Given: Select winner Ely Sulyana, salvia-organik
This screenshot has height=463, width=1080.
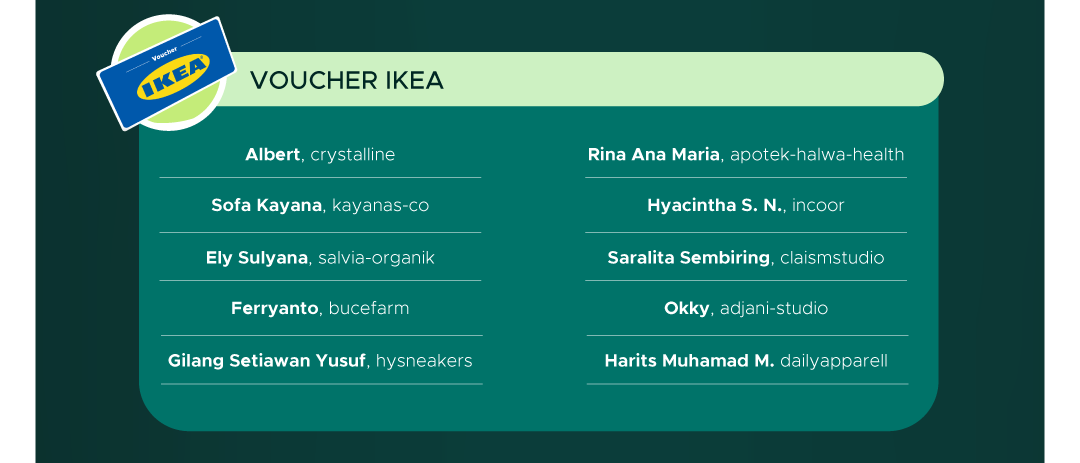Looking at the screenshot, I should [320, 258].
